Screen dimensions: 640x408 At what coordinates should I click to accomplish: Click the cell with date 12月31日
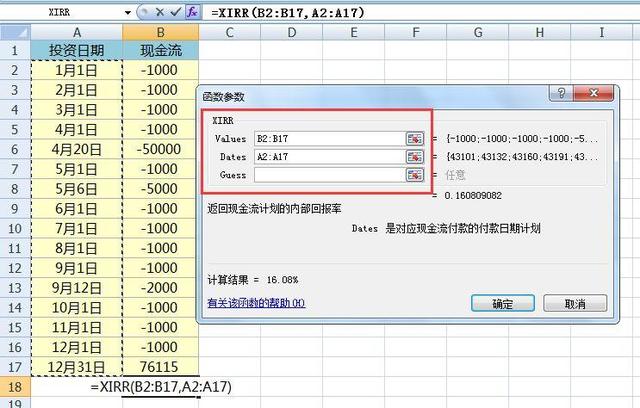[x=76, y=367]
